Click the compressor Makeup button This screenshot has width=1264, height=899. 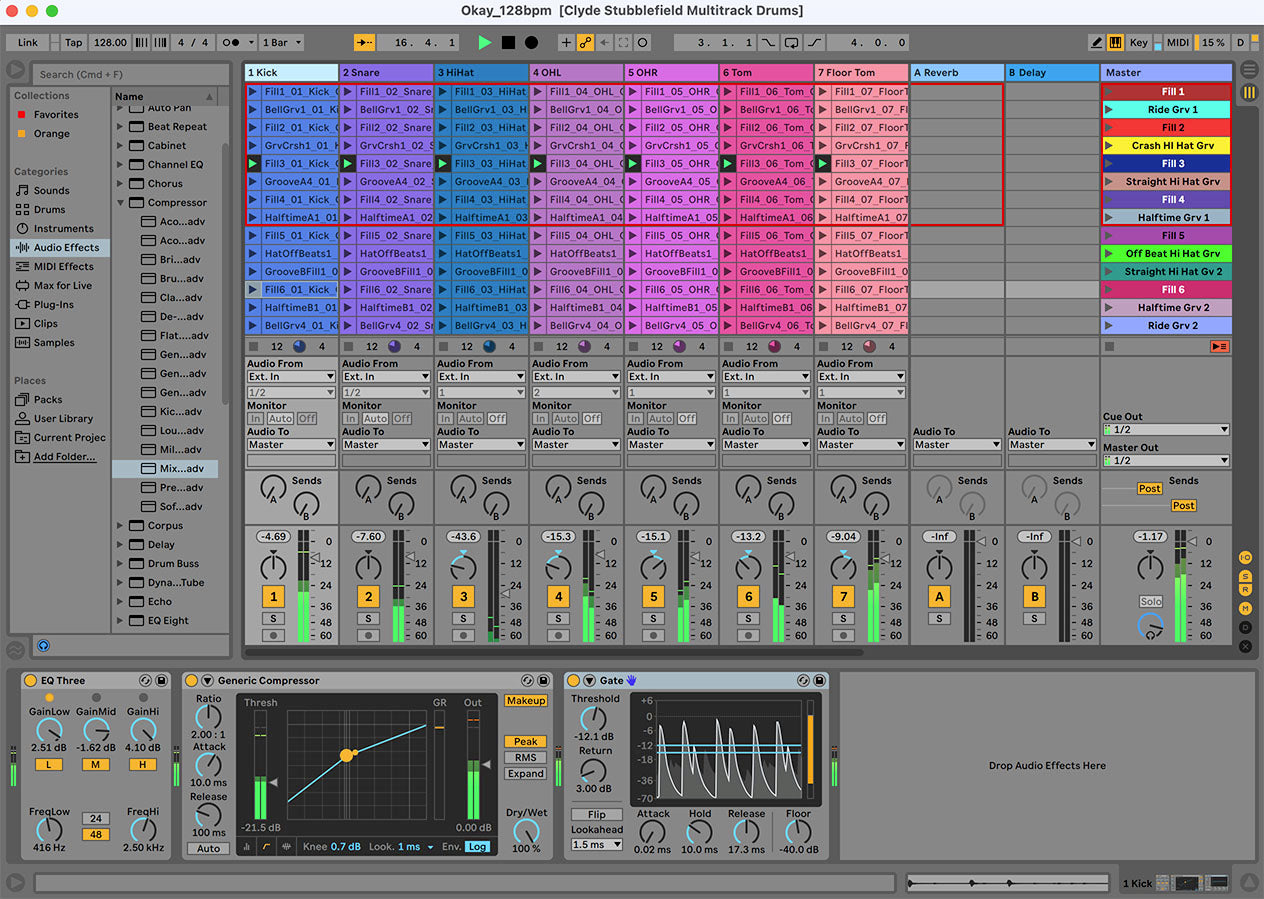526,701
